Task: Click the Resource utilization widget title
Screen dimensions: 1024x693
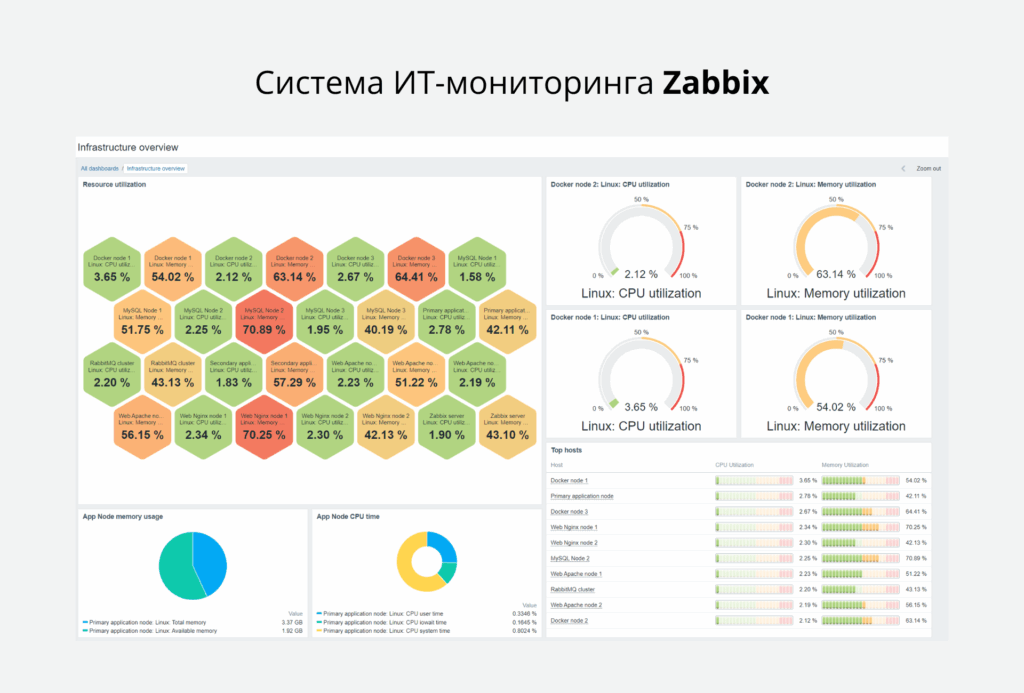Action: [114, 185]
